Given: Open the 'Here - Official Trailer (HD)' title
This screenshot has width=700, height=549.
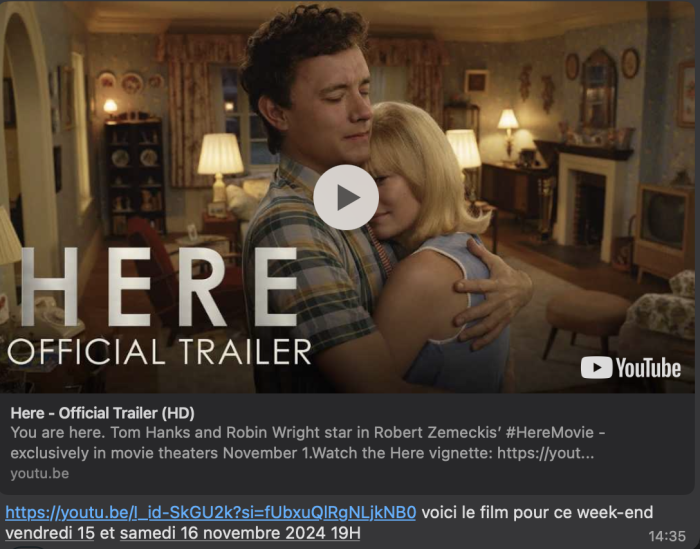Looking at the screenshot, I should pyautogui.click(x=103, y=413).
